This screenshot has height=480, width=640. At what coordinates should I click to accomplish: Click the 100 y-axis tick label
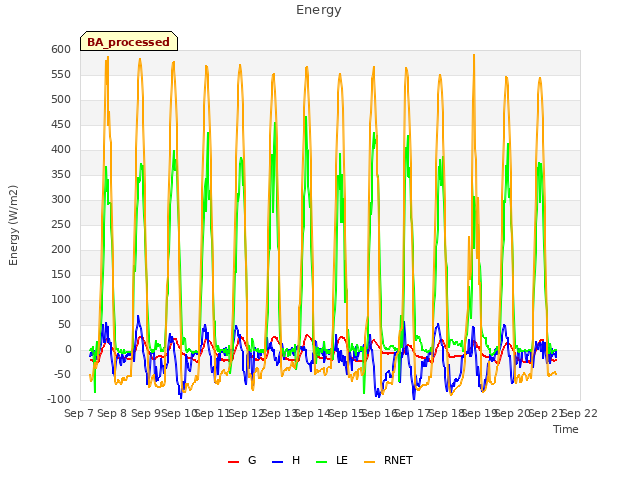click(61, 300)
